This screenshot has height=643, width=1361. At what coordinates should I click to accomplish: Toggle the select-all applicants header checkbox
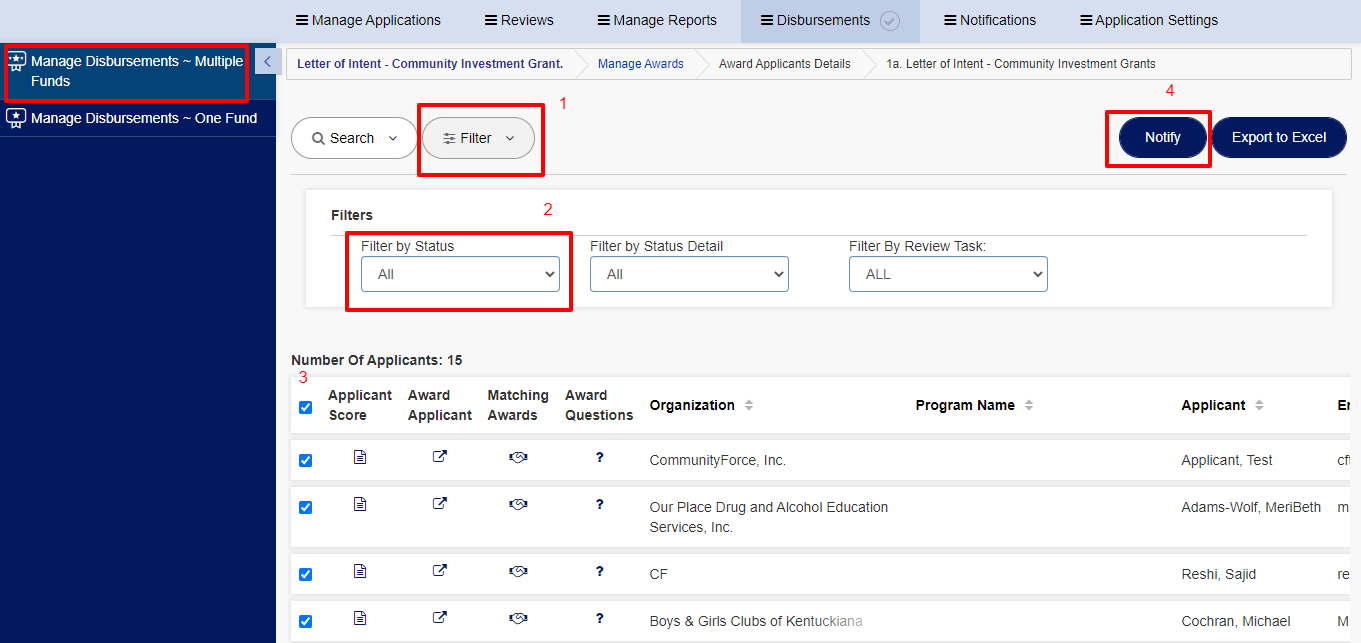pos(305,408)
